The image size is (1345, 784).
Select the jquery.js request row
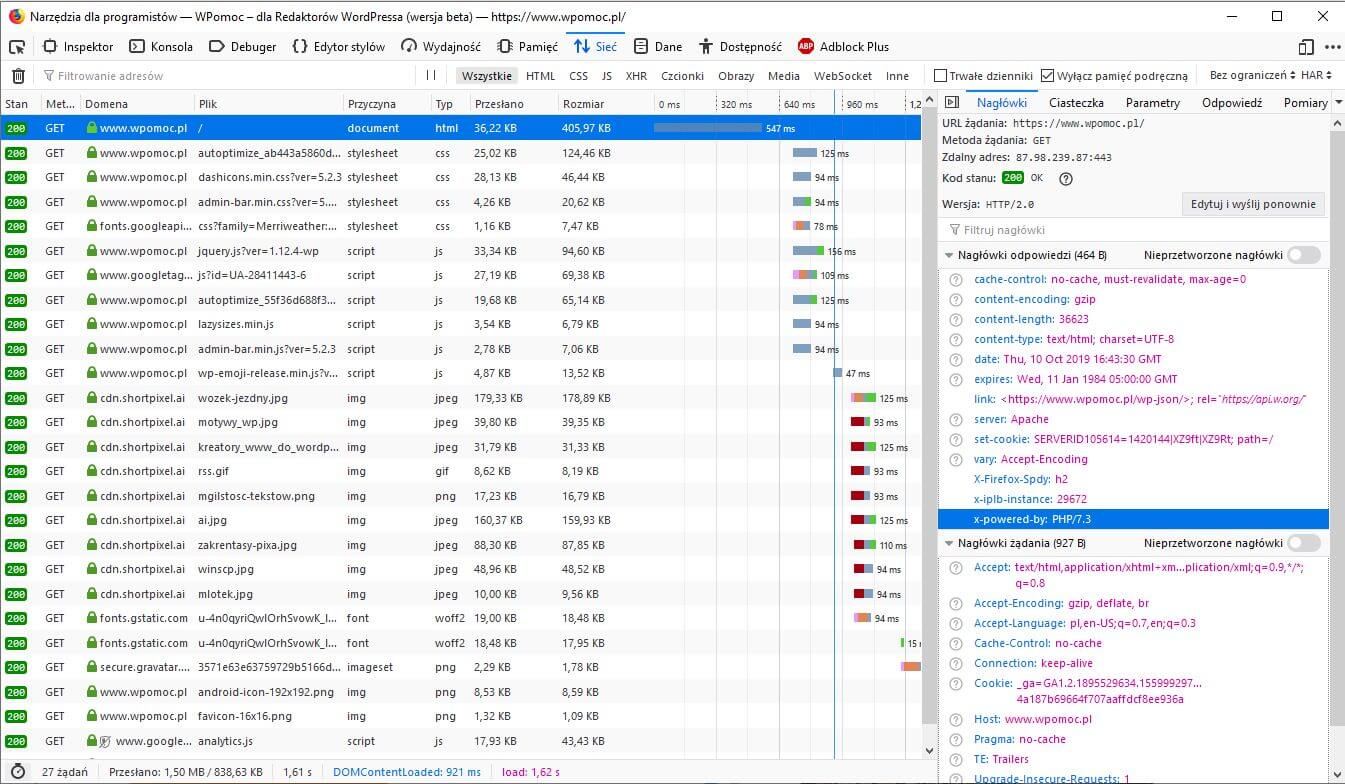tap(460, 251)
